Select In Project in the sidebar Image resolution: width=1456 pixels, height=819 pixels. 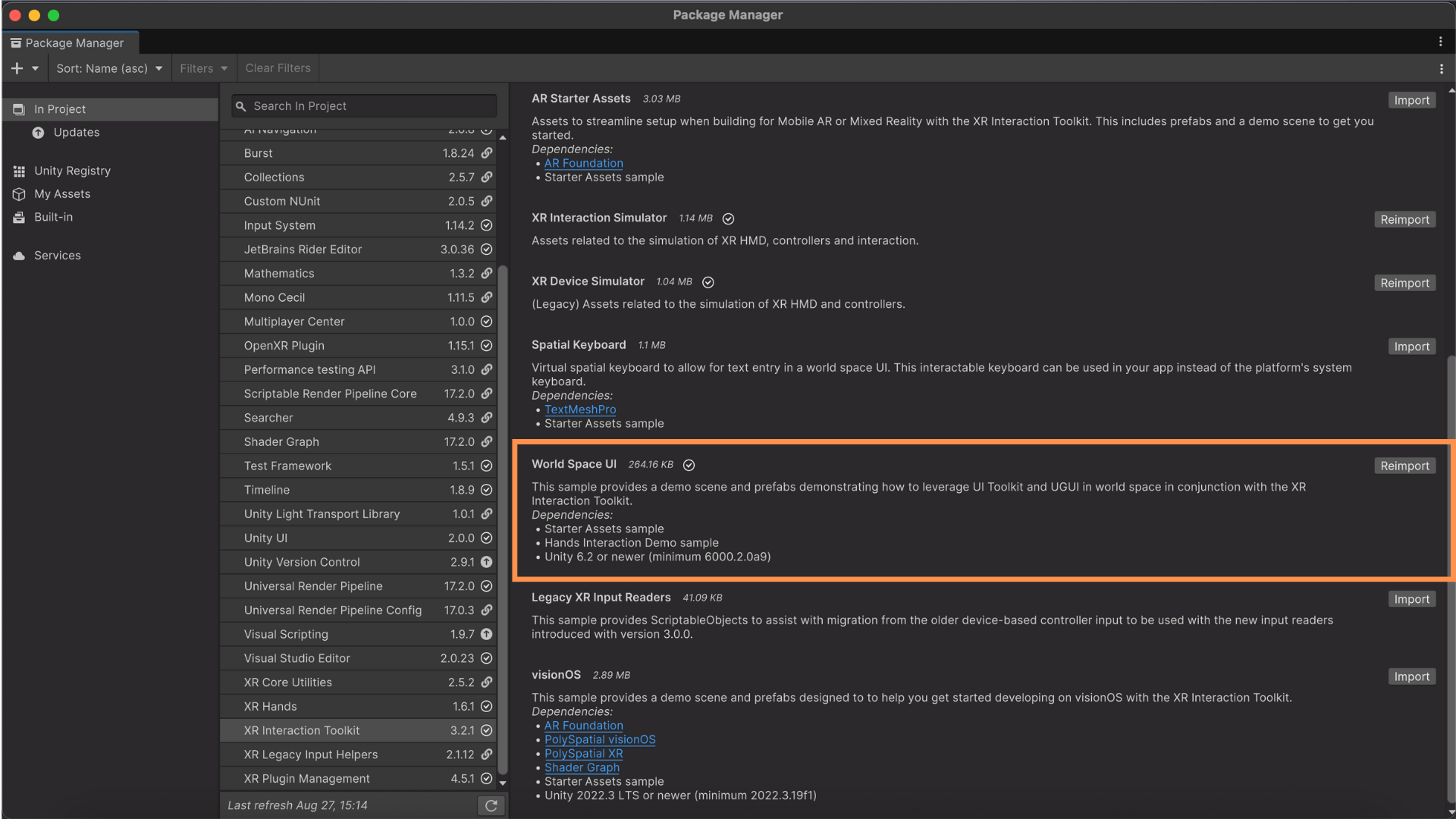pyautogui.click(x=110, y=109)
